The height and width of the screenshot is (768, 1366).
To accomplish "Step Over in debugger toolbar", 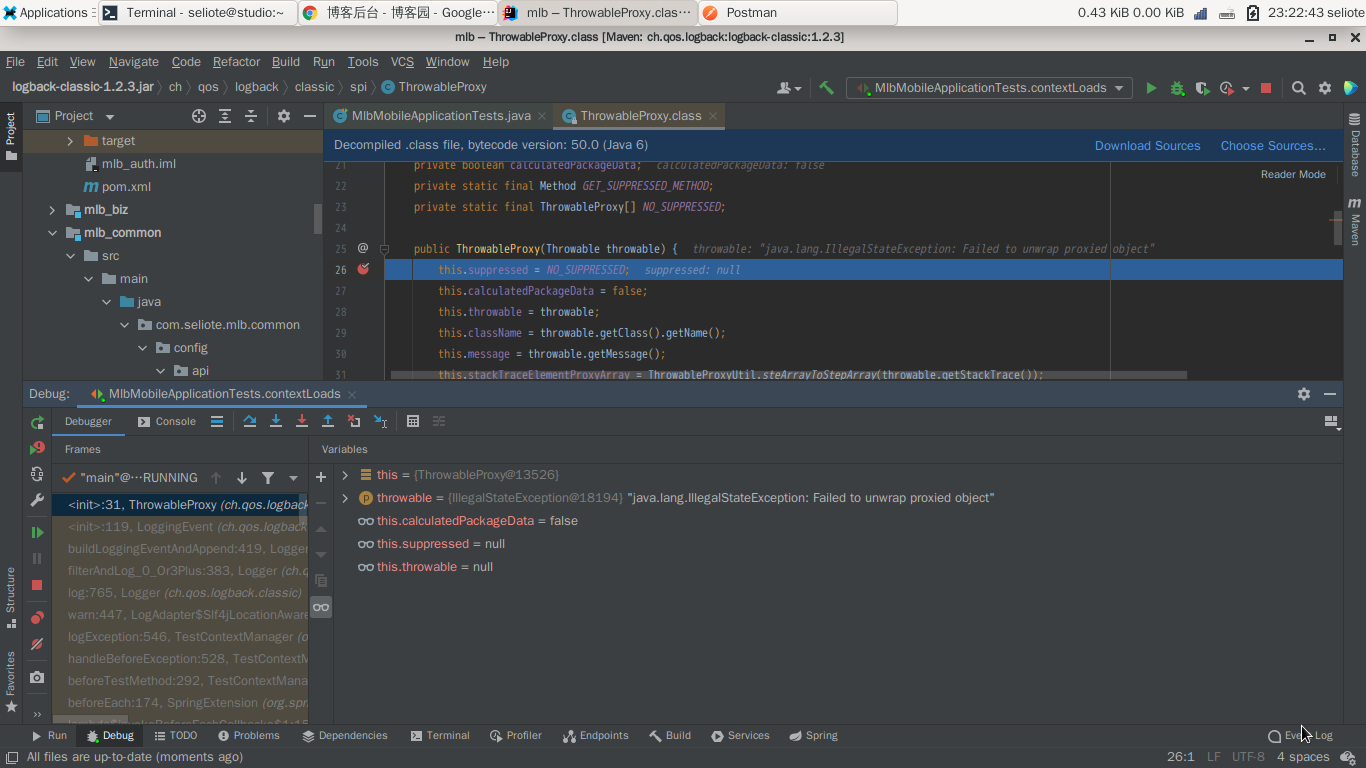I will [250, 421].
